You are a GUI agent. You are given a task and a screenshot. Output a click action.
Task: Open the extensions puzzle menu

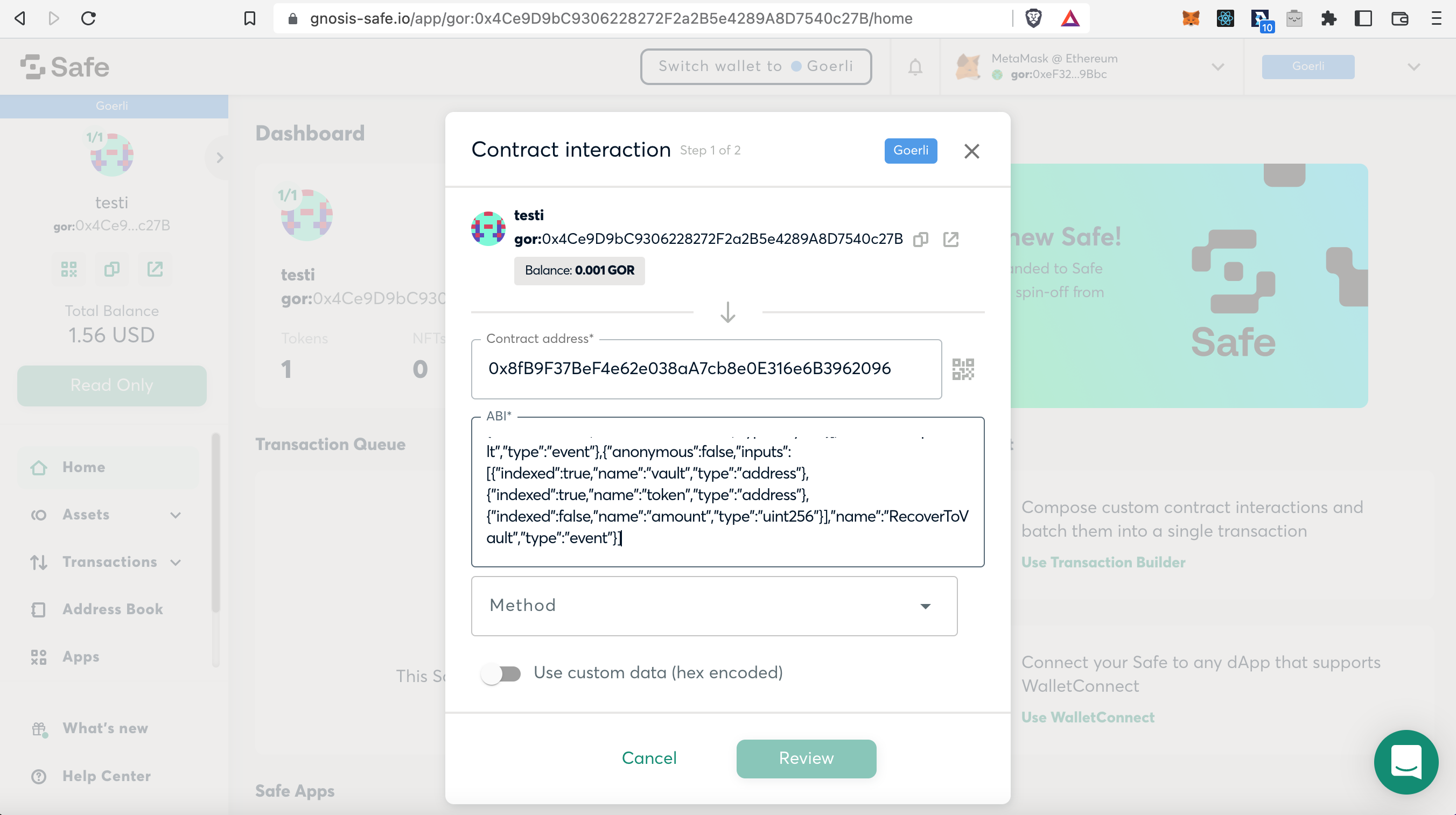pyautogui.click(x=1329, y=19)
